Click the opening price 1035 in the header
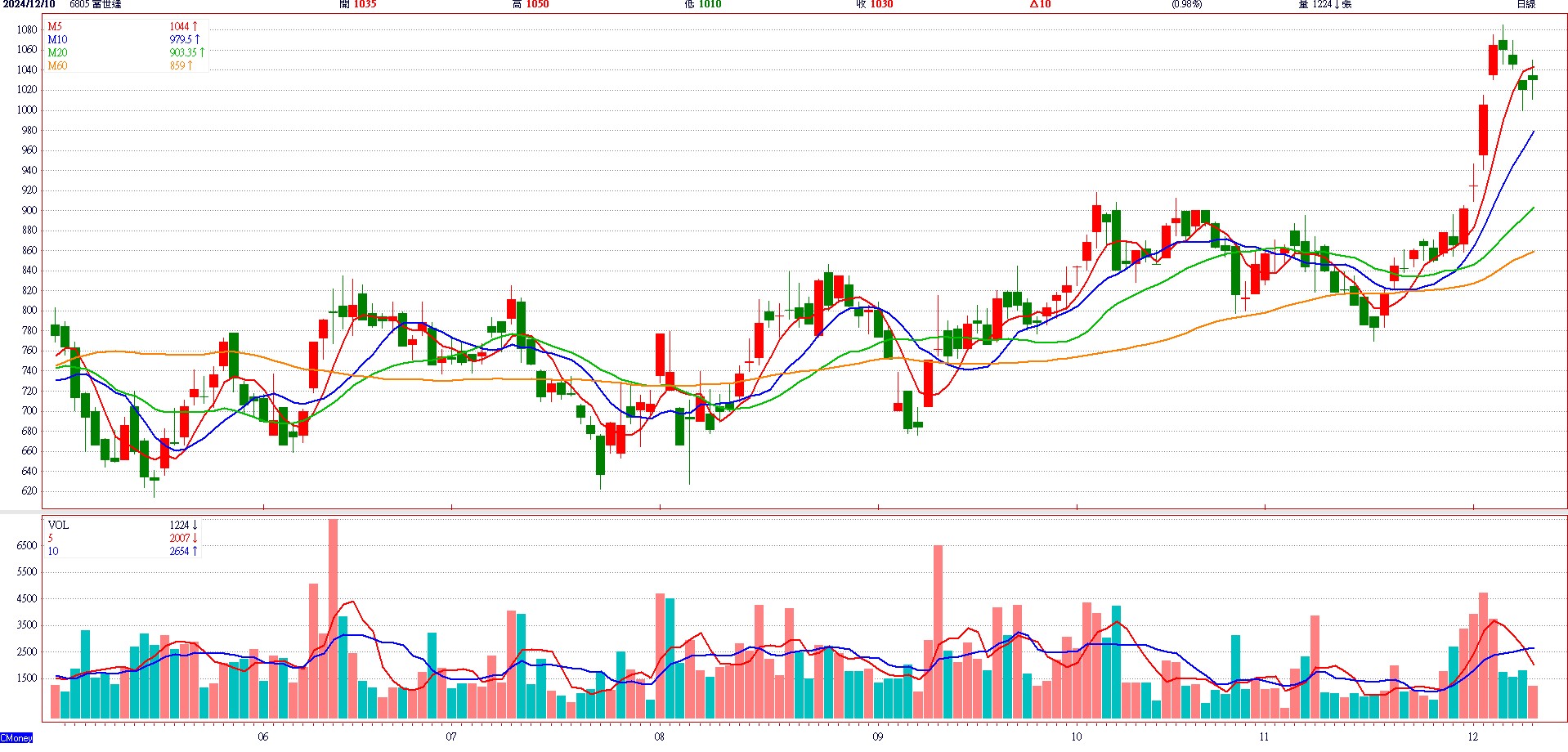The height and width of the screenshot is (752, 1568). point(365,4)
